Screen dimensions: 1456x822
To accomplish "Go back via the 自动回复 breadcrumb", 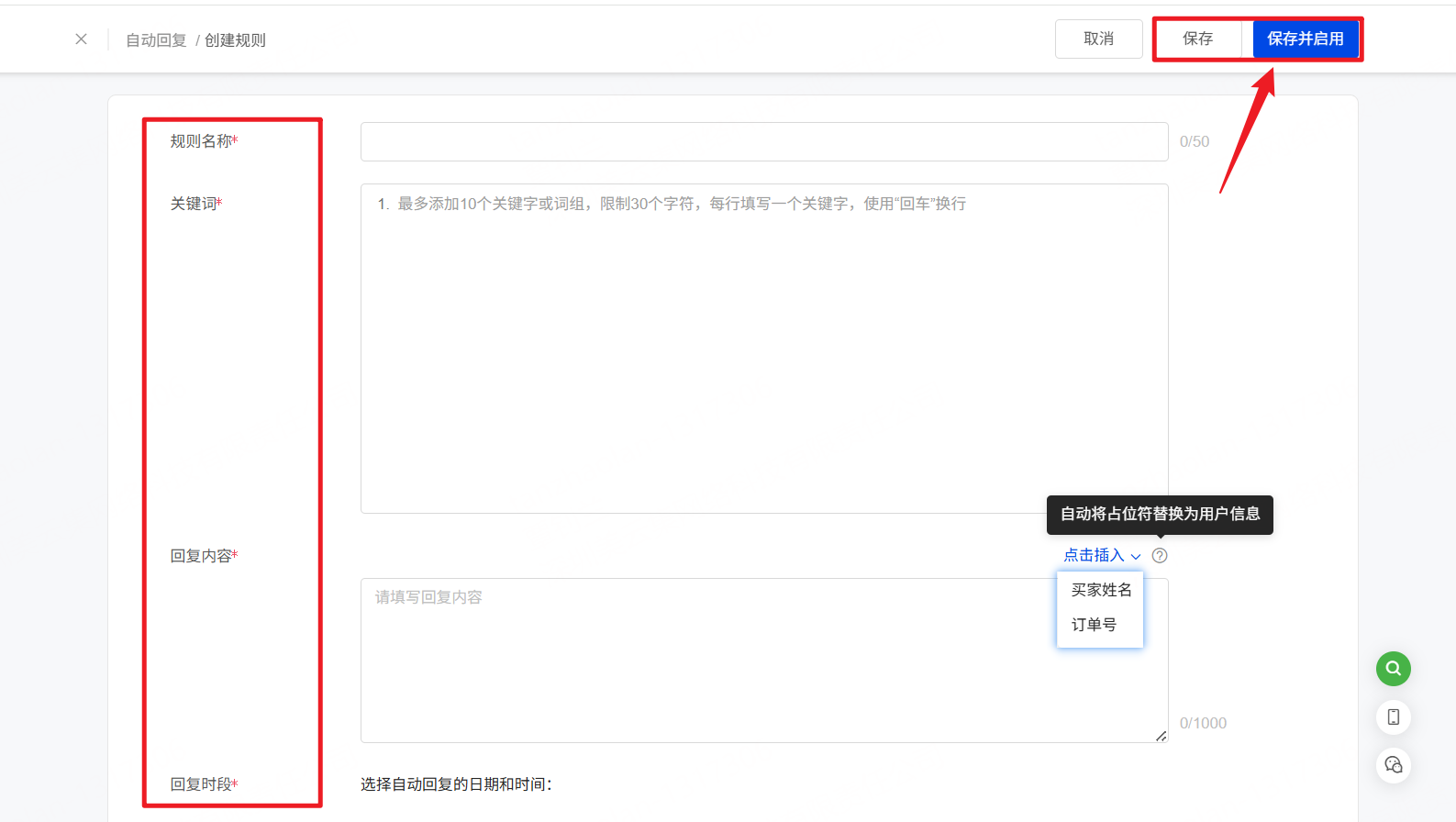I will click(x=156, y=40).
